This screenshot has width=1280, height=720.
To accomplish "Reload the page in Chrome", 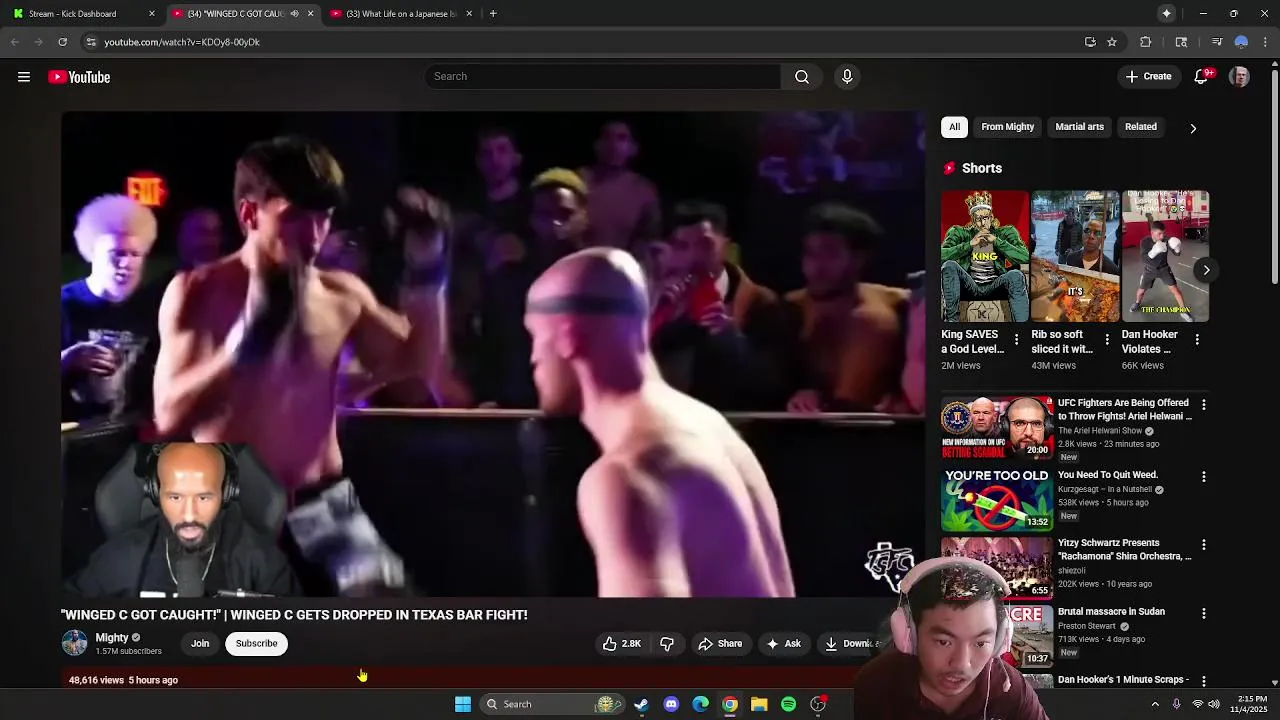I will pyautogui.click(x=62, y=42).
